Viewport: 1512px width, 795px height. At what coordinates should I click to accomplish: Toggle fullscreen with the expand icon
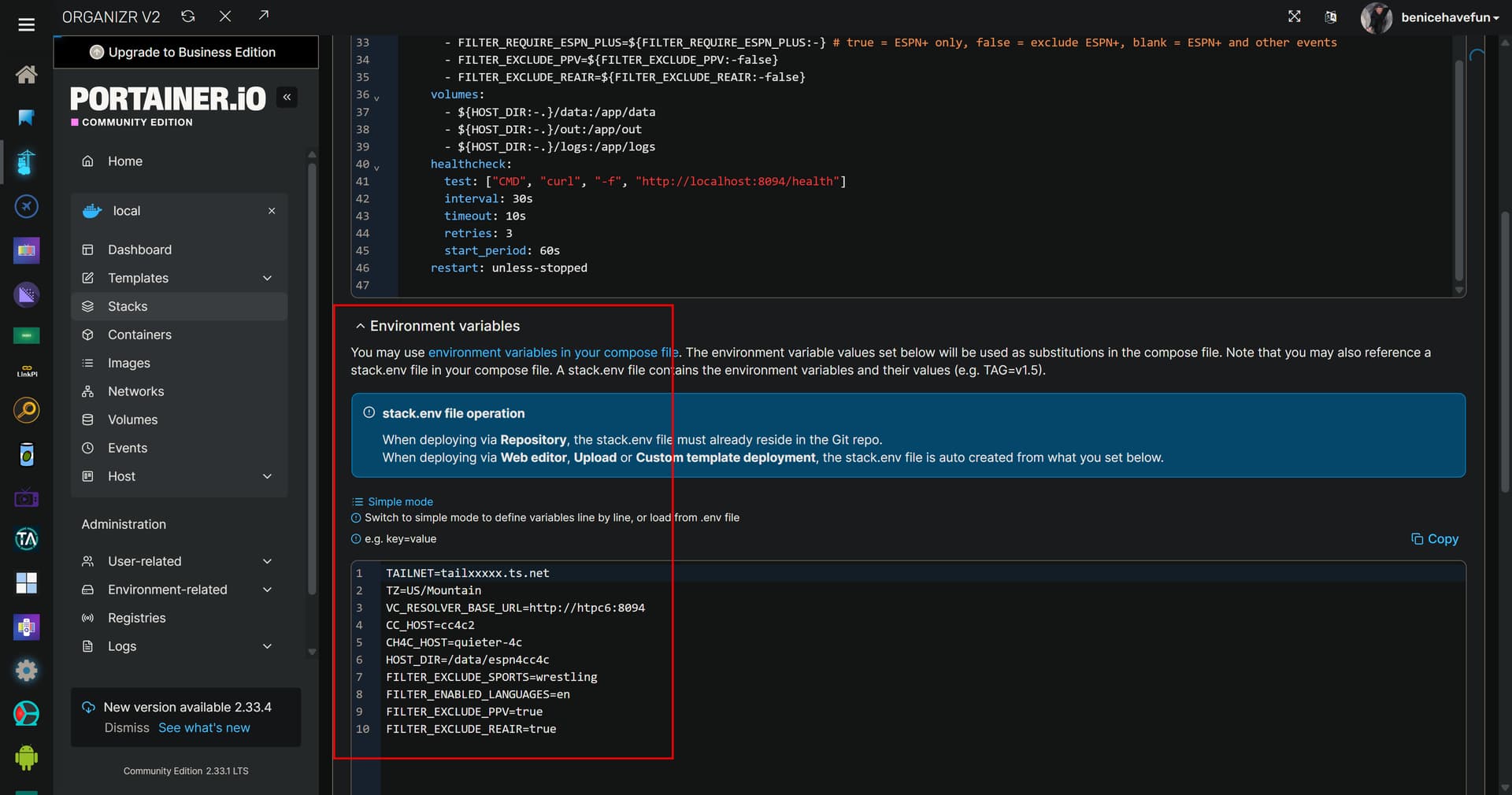tap(1294, 17)
